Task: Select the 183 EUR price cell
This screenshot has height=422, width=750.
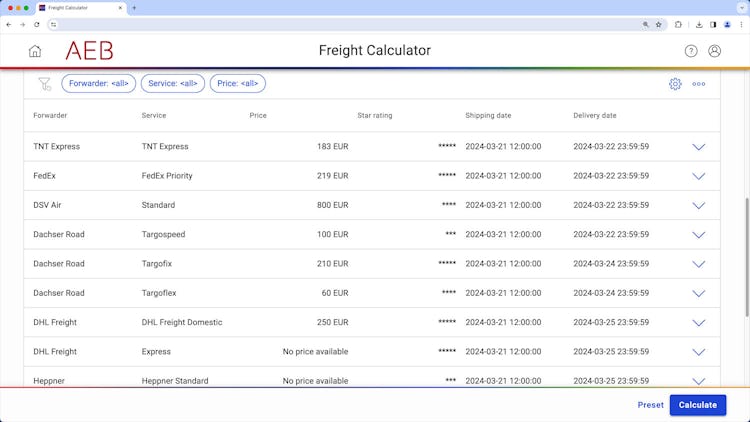Action: [332, 146]
